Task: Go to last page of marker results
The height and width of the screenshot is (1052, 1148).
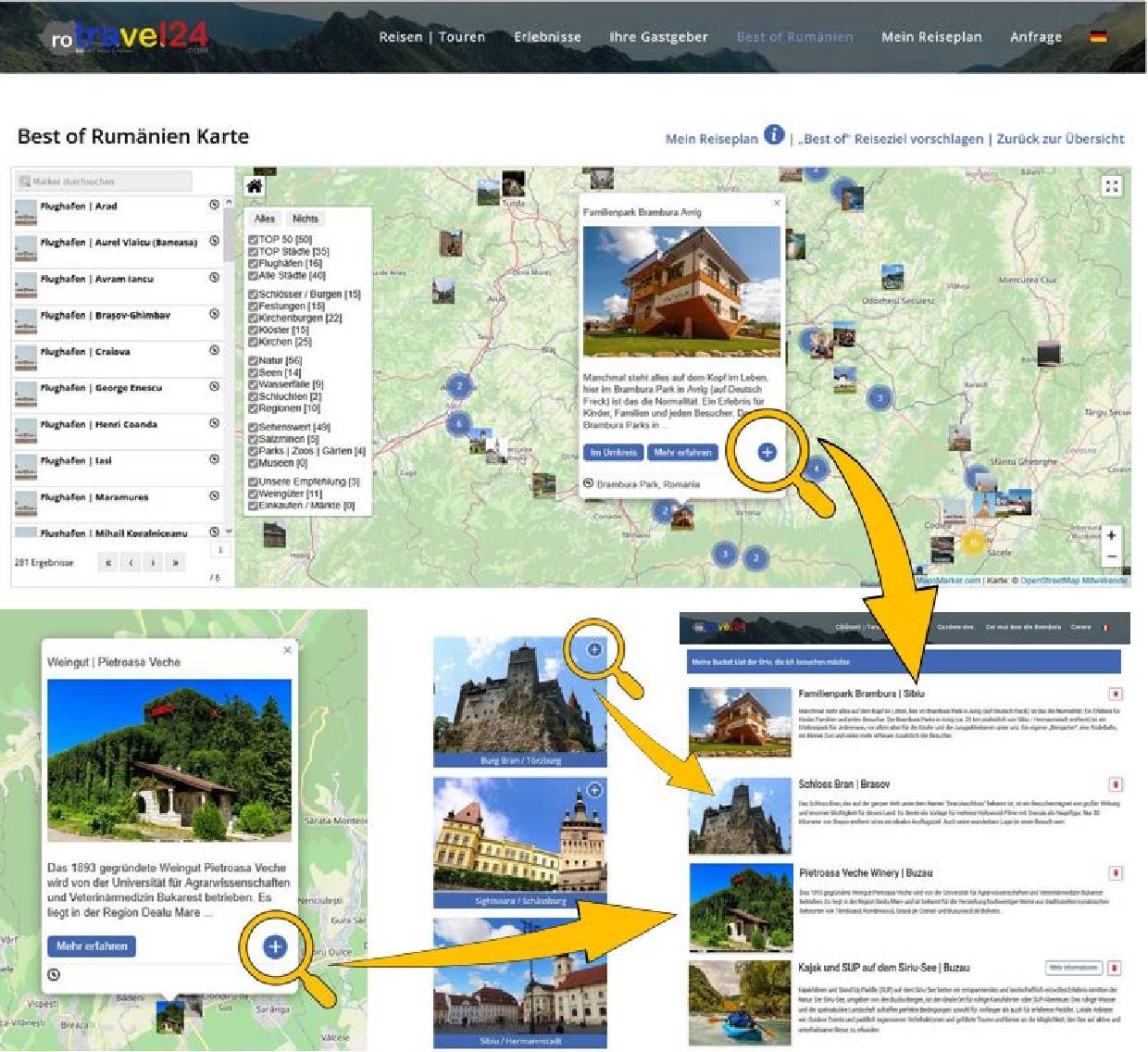Action: [175, 562]
